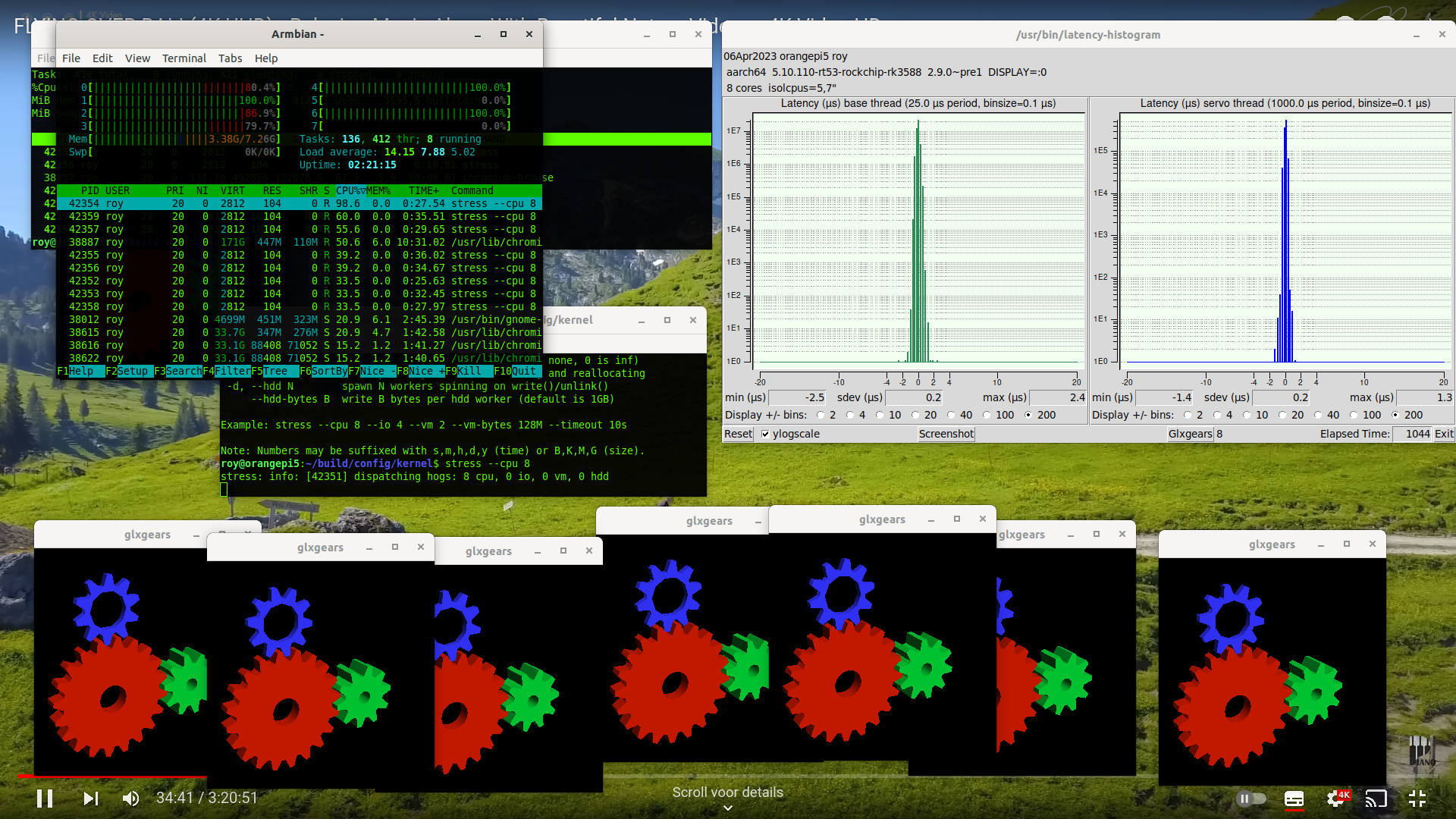
Task: Click base thread max (µs) value field
Action: coord(1058,397)
